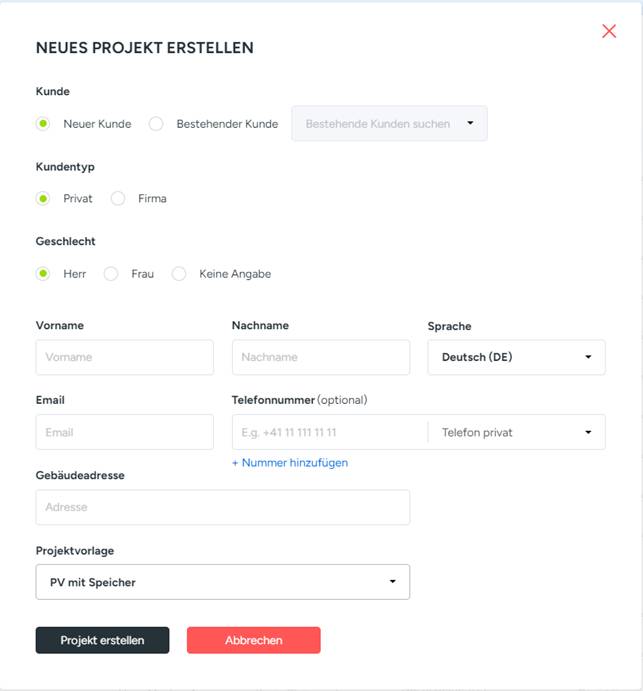Screen dimensions: 643x691
Task: Switch customer type to Firma
Action: click(x=118, y=199)
